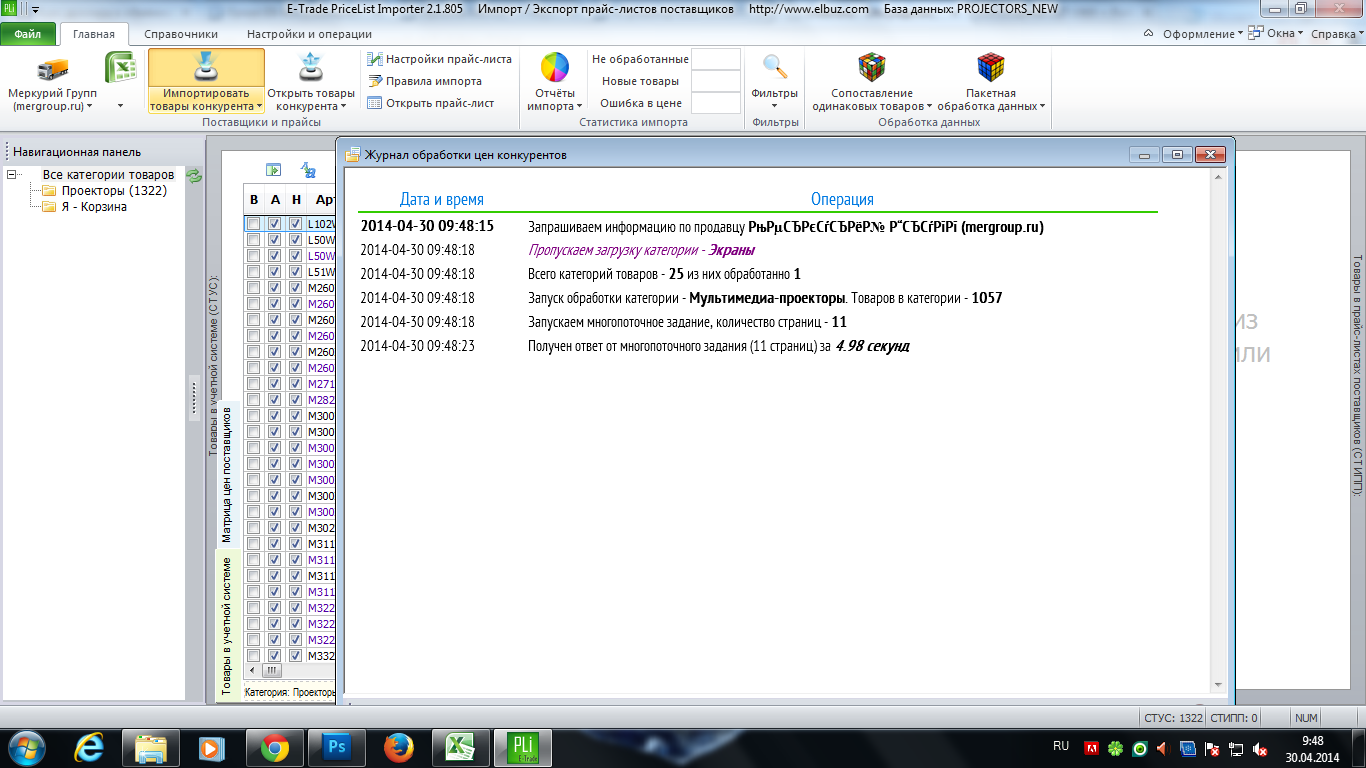The image size is (1366, 768).
Task: Uncheck the H checkbox in the L102W row
Action: tap(296, 224)
